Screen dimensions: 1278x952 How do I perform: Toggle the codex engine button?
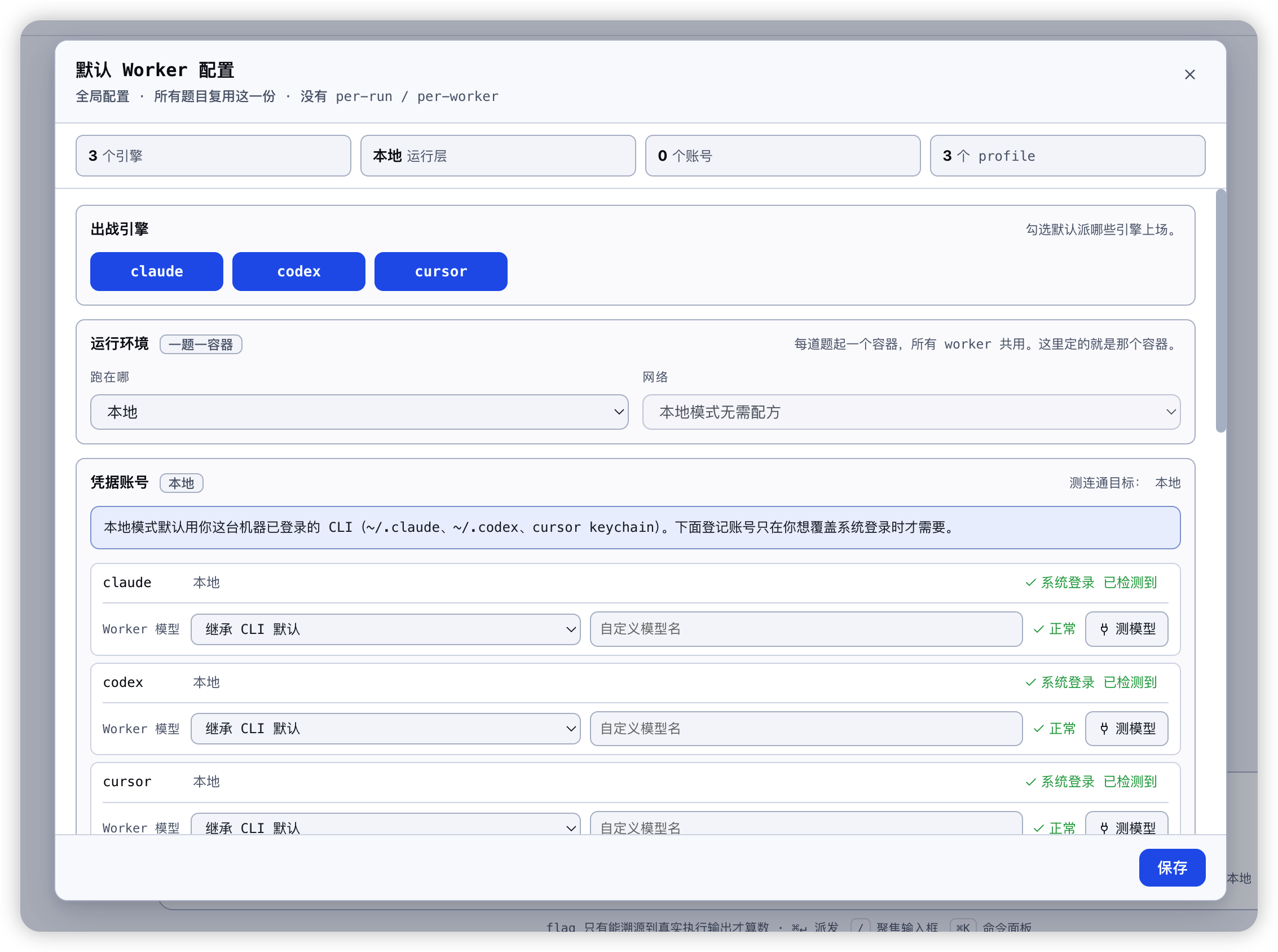[x=298, y=271]
